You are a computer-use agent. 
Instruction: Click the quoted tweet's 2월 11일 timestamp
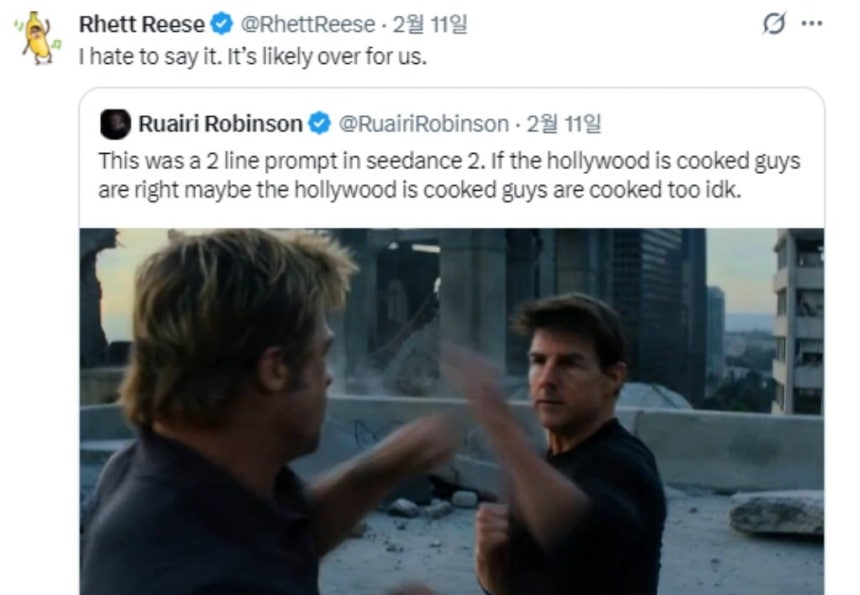(x=564, y=124)
